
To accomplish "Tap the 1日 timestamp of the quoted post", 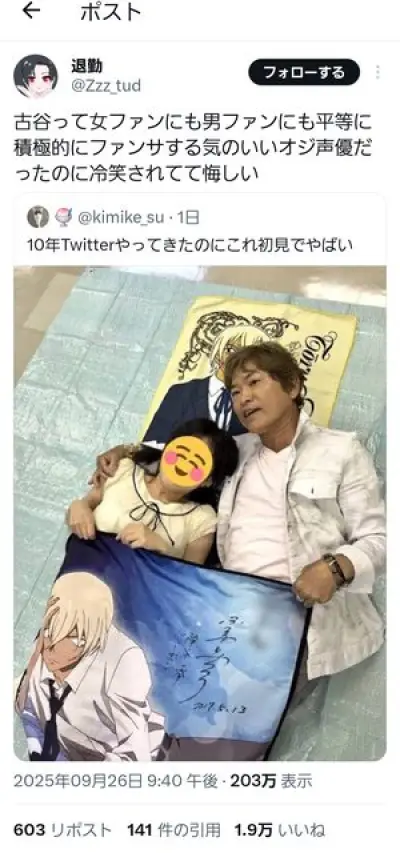I will (188, 218).
